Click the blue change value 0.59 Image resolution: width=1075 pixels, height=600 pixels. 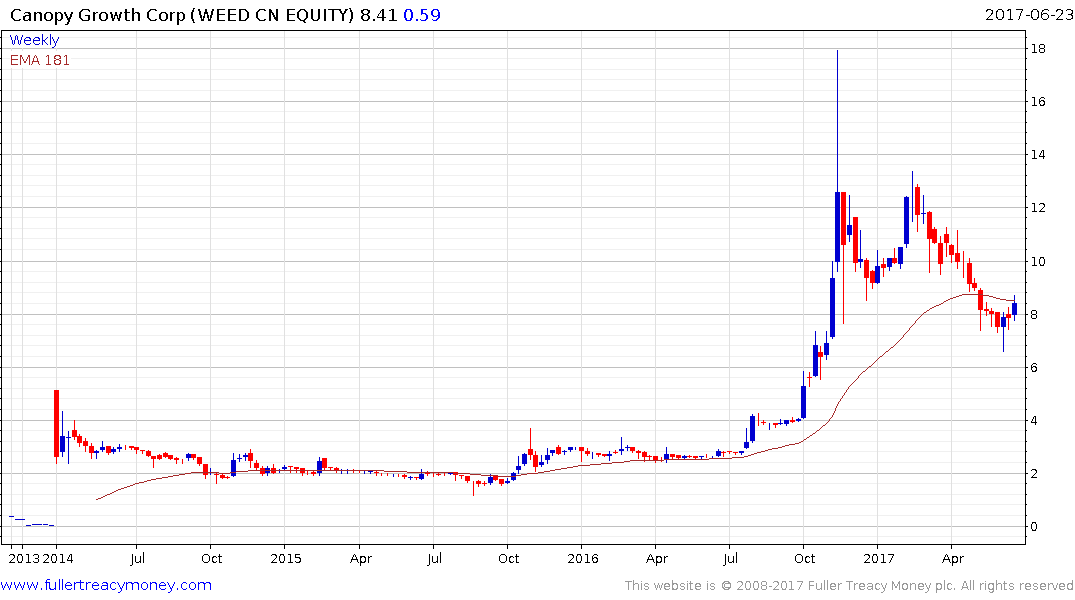(422, 14)
